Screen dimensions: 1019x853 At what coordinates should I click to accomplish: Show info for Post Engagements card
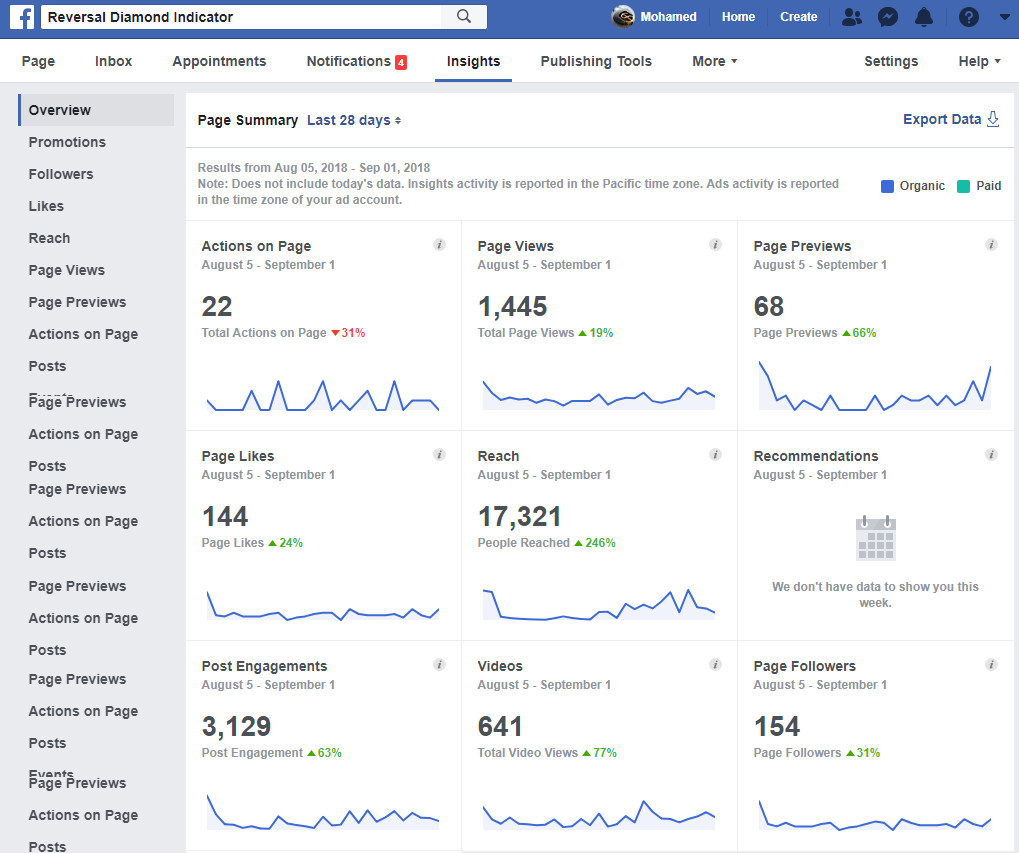(439, 665)
